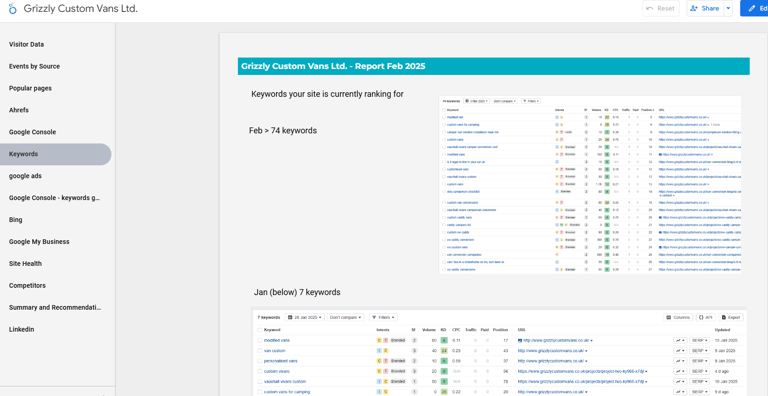Tick the van custom row checkbox
The height and width of the screenshot is (396, 768).
pyautogui.click(x=260, y=350)
